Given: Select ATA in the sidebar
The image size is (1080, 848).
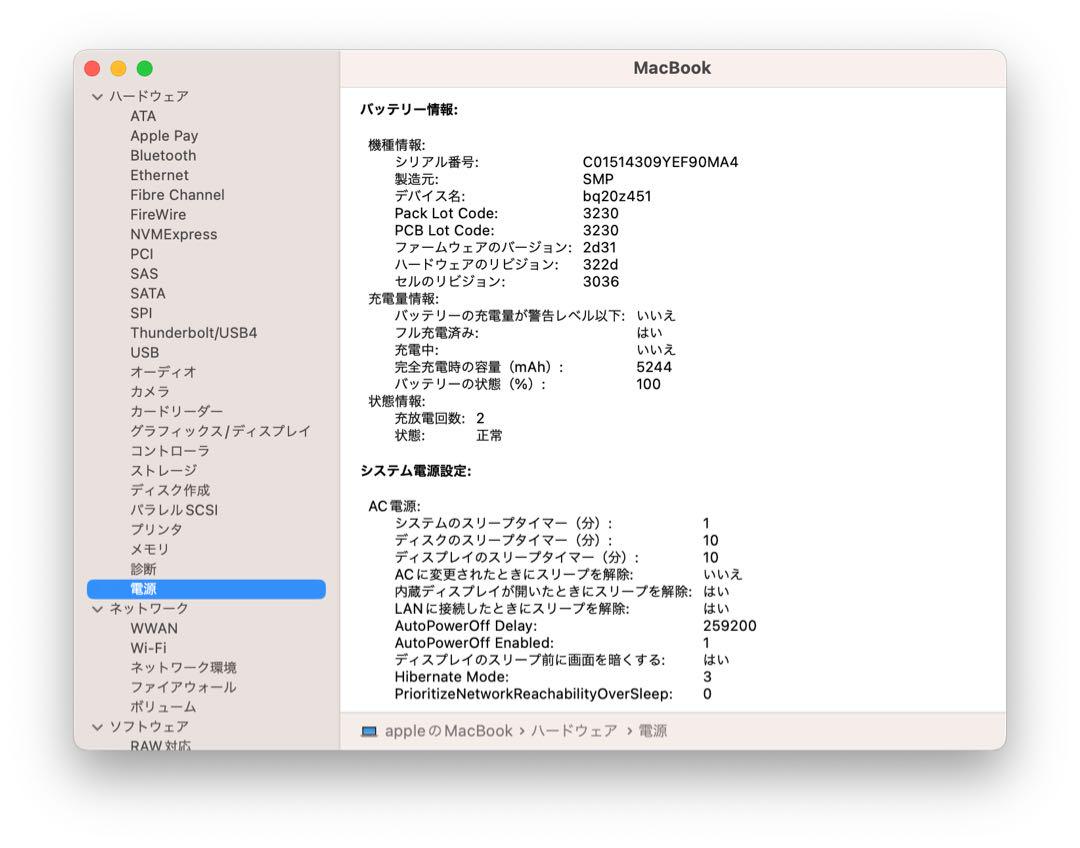Looking at the screenshot, I should (x=143, y=116).
